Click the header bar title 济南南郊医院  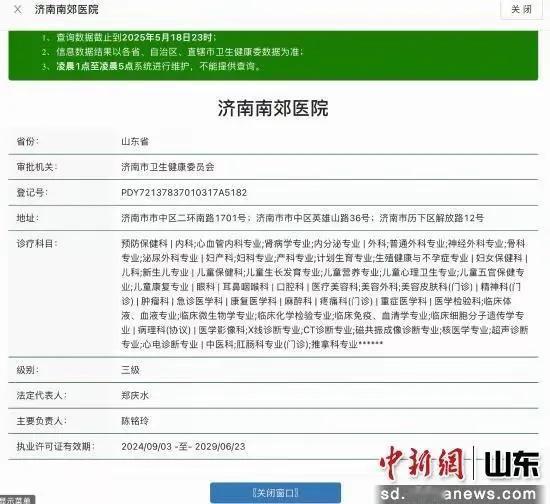click(x=66, y=9)
